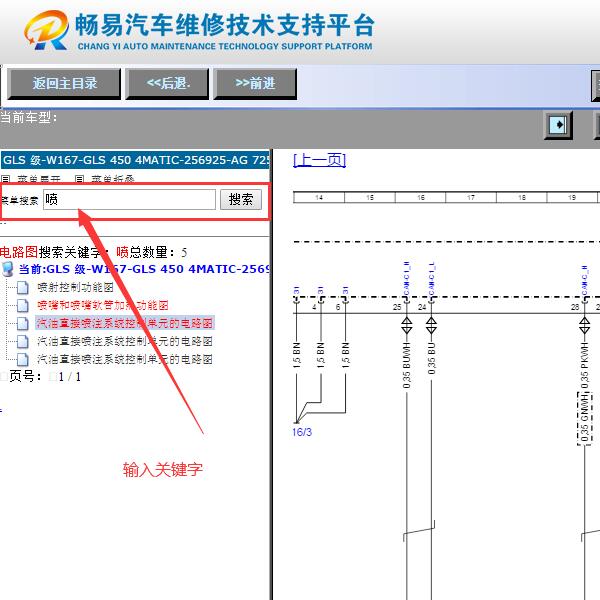Viewport: 600px width, 600px height.
Task: Click the document icon beside 喷射控制功能图
Action: coord(23,287)
